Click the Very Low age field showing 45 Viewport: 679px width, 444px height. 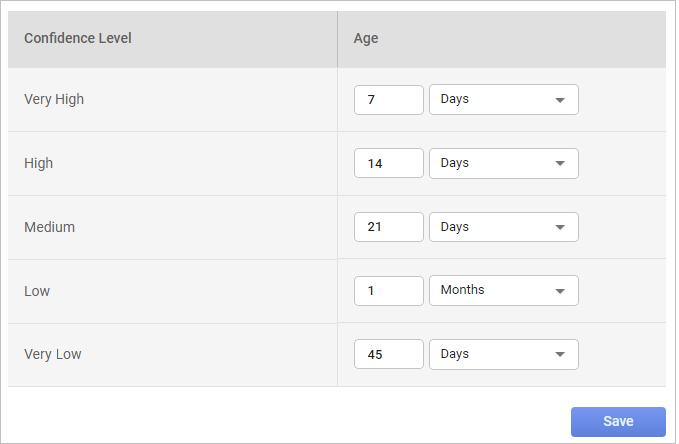tap(389, 354)
